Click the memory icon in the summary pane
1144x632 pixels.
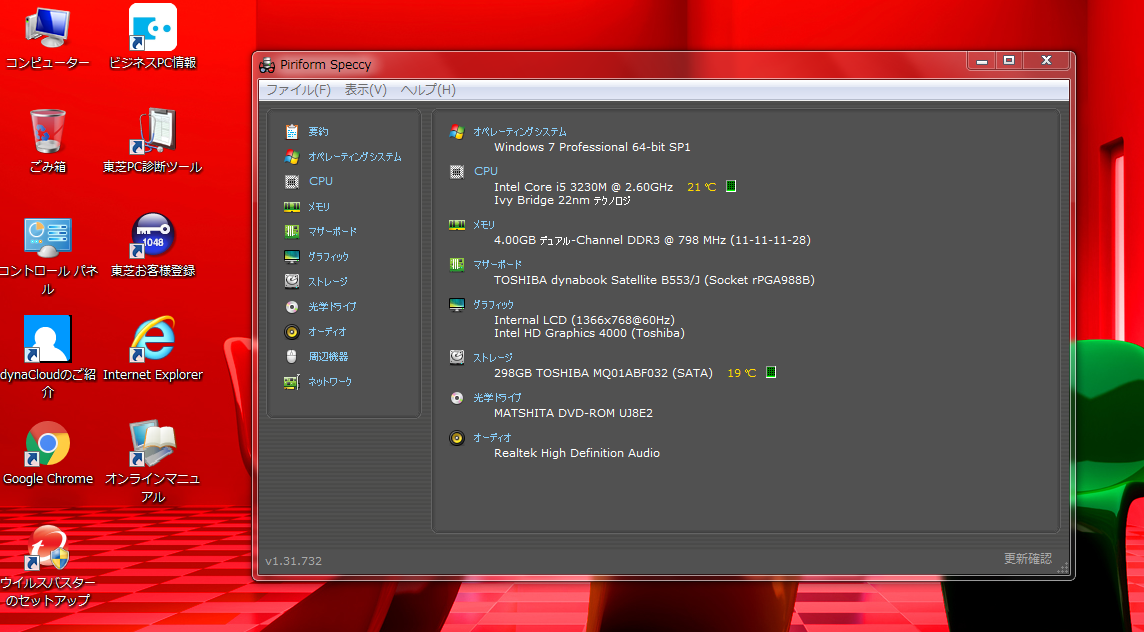click(x=457, y=225)
